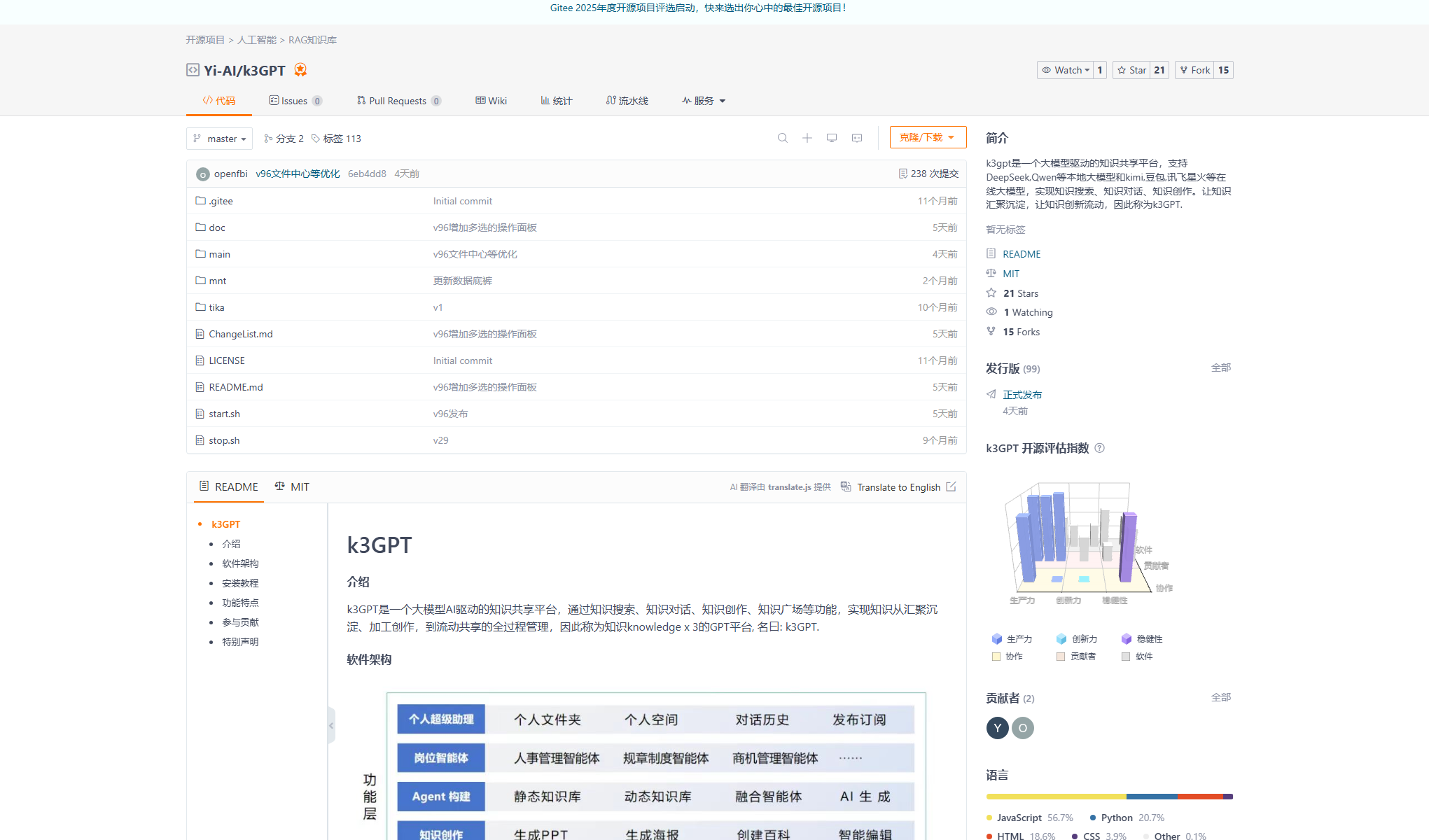This screenshot has height=840, width=1429.
Task: Open the master branch selector
Action: pos(219,138)
